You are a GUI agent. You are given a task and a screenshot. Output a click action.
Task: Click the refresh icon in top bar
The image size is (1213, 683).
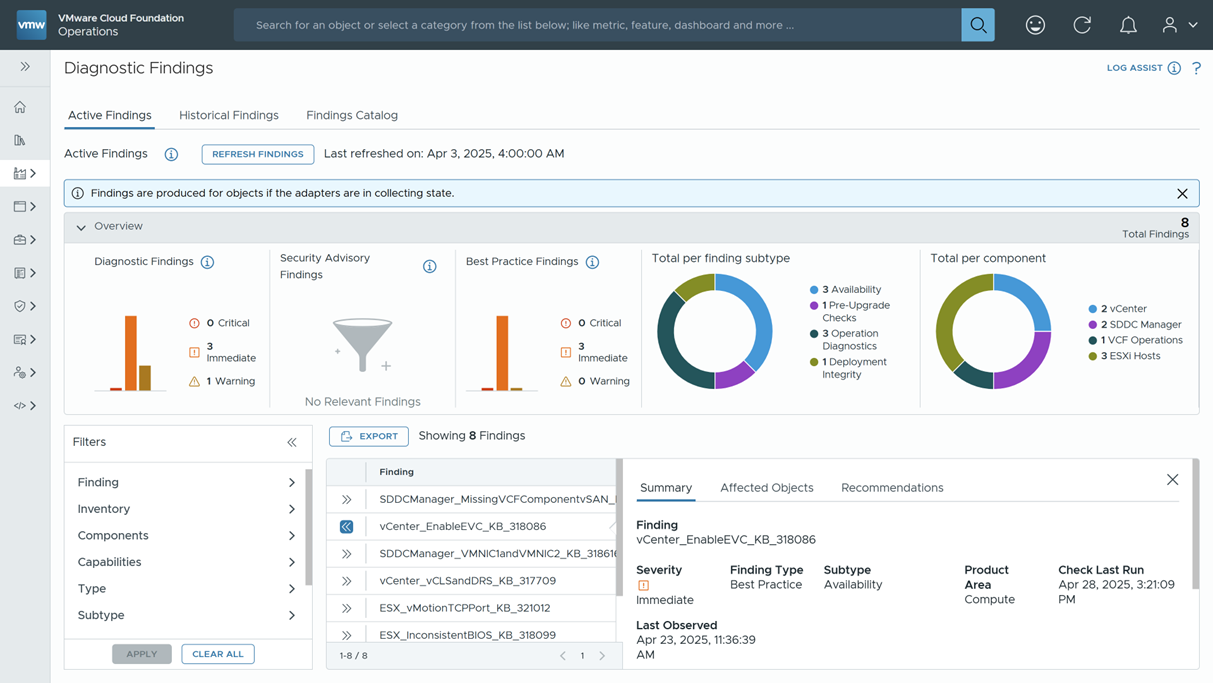click(x=1082, y=25)
